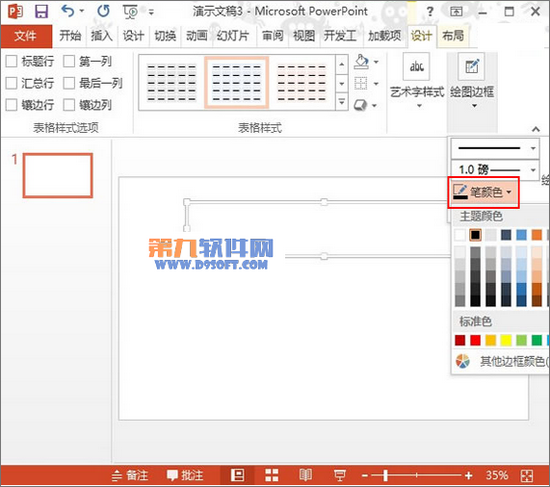Switch to the 开始 (Home) tab

pos(70,36)
